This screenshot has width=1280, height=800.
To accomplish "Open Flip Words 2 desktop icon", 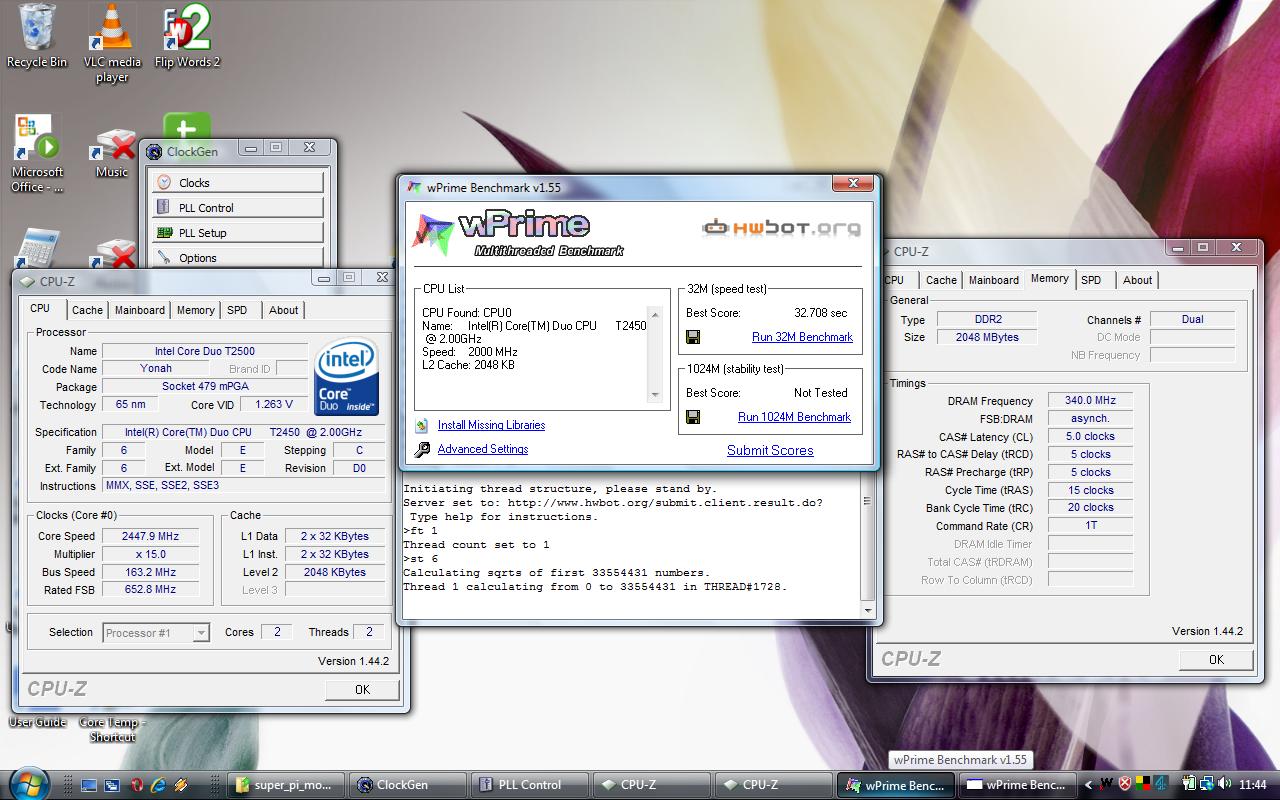I will 187,37.
